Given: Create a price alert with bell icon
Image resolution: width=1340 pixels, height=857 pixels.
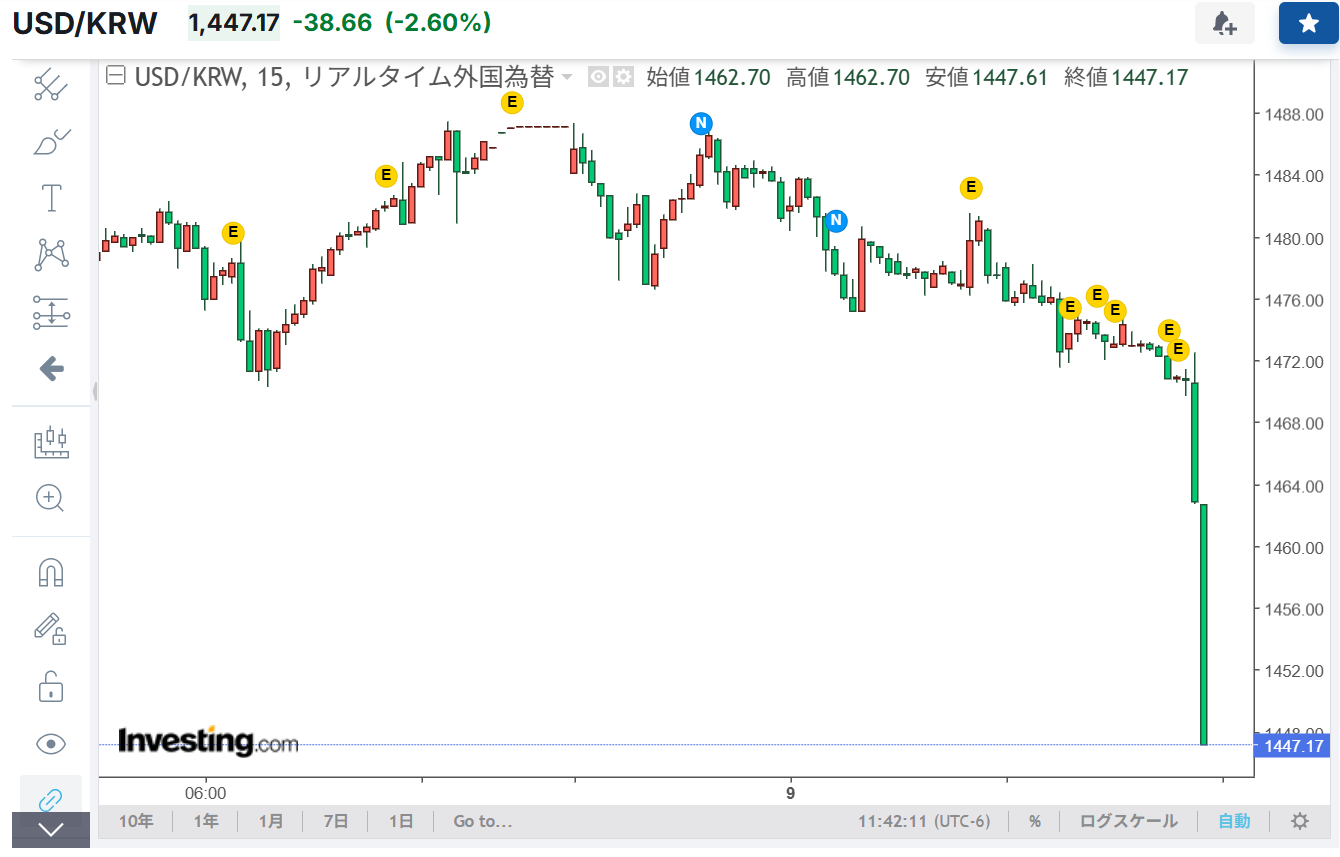Looking at the screenshot, I should tap(1224, 23).
